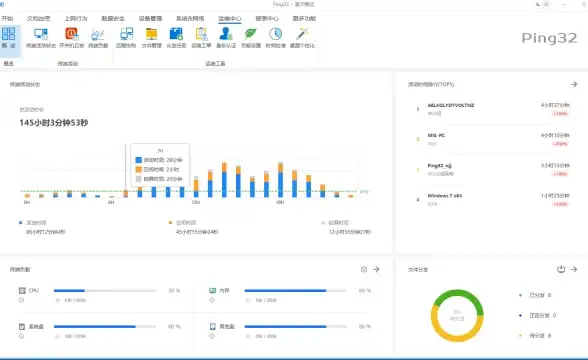Click the 内存 memory icon

click(x=213, y=291)
